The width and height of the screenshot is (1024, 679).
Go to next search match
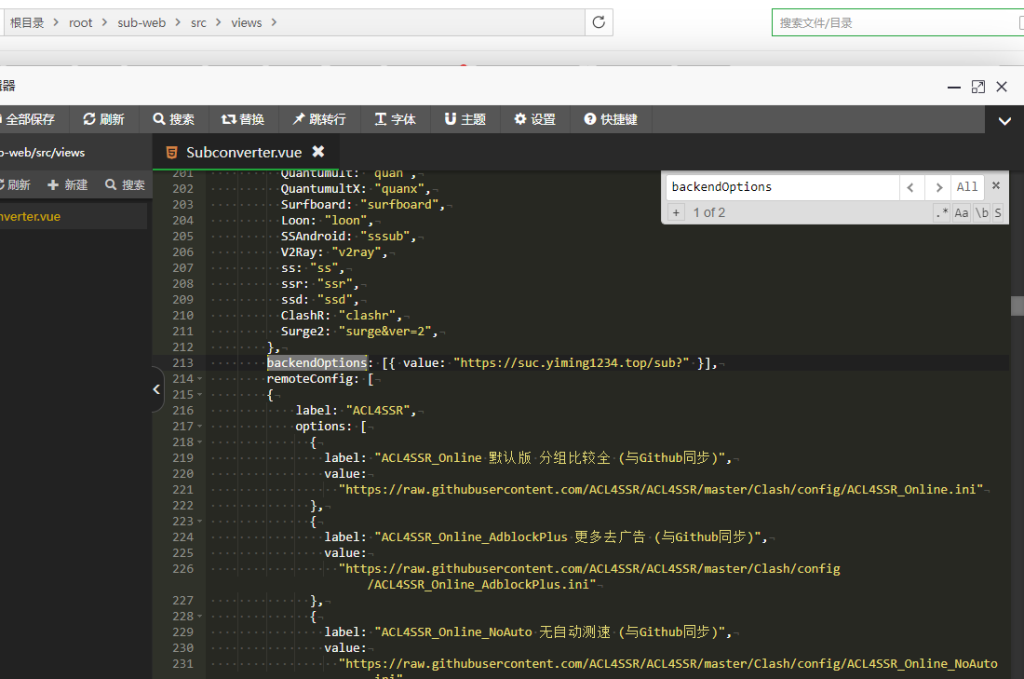point(937,187)
